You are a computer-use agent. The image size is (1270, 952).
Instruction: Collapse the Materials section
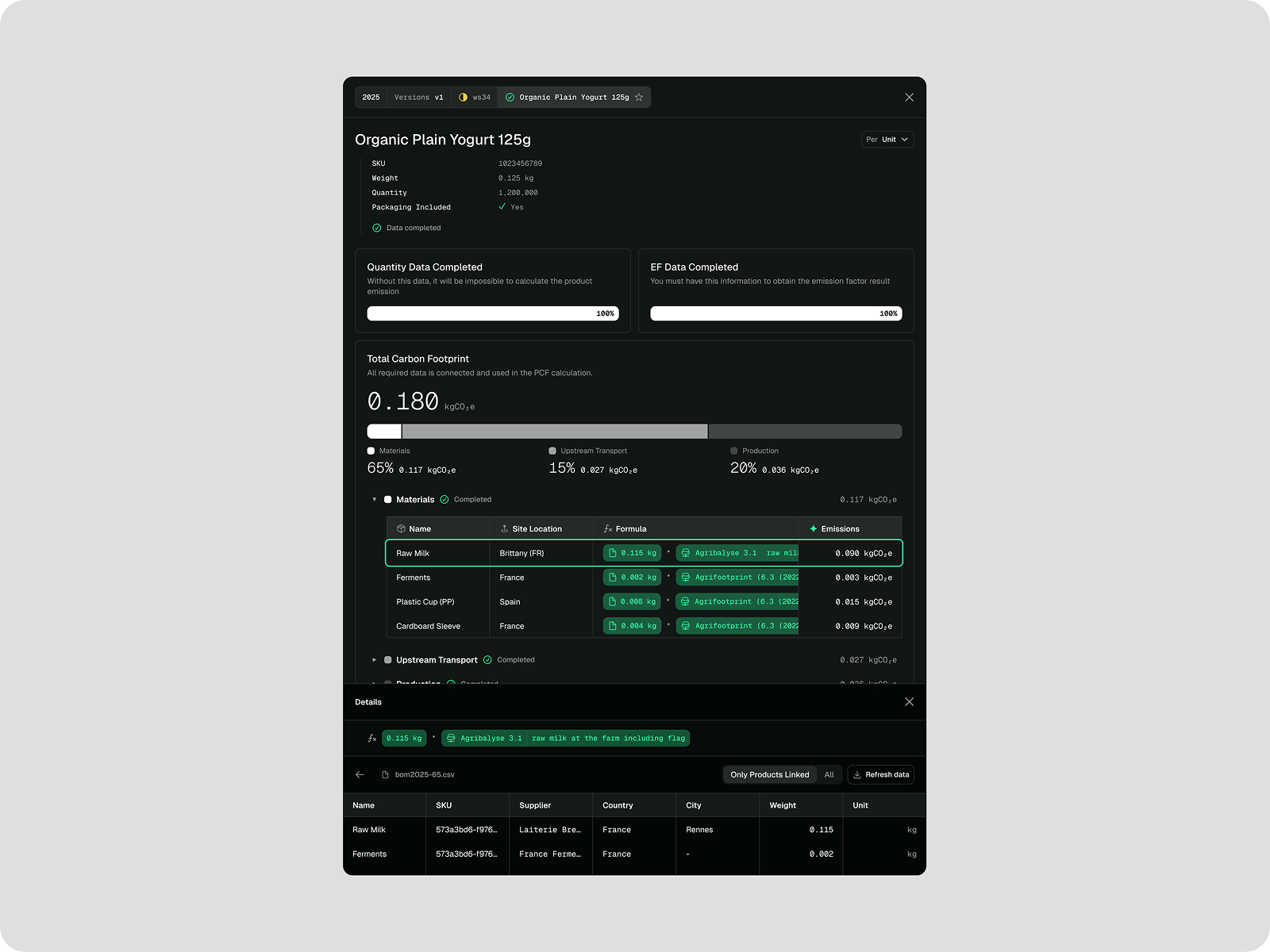pyautogui.click(x=375, y=500)
